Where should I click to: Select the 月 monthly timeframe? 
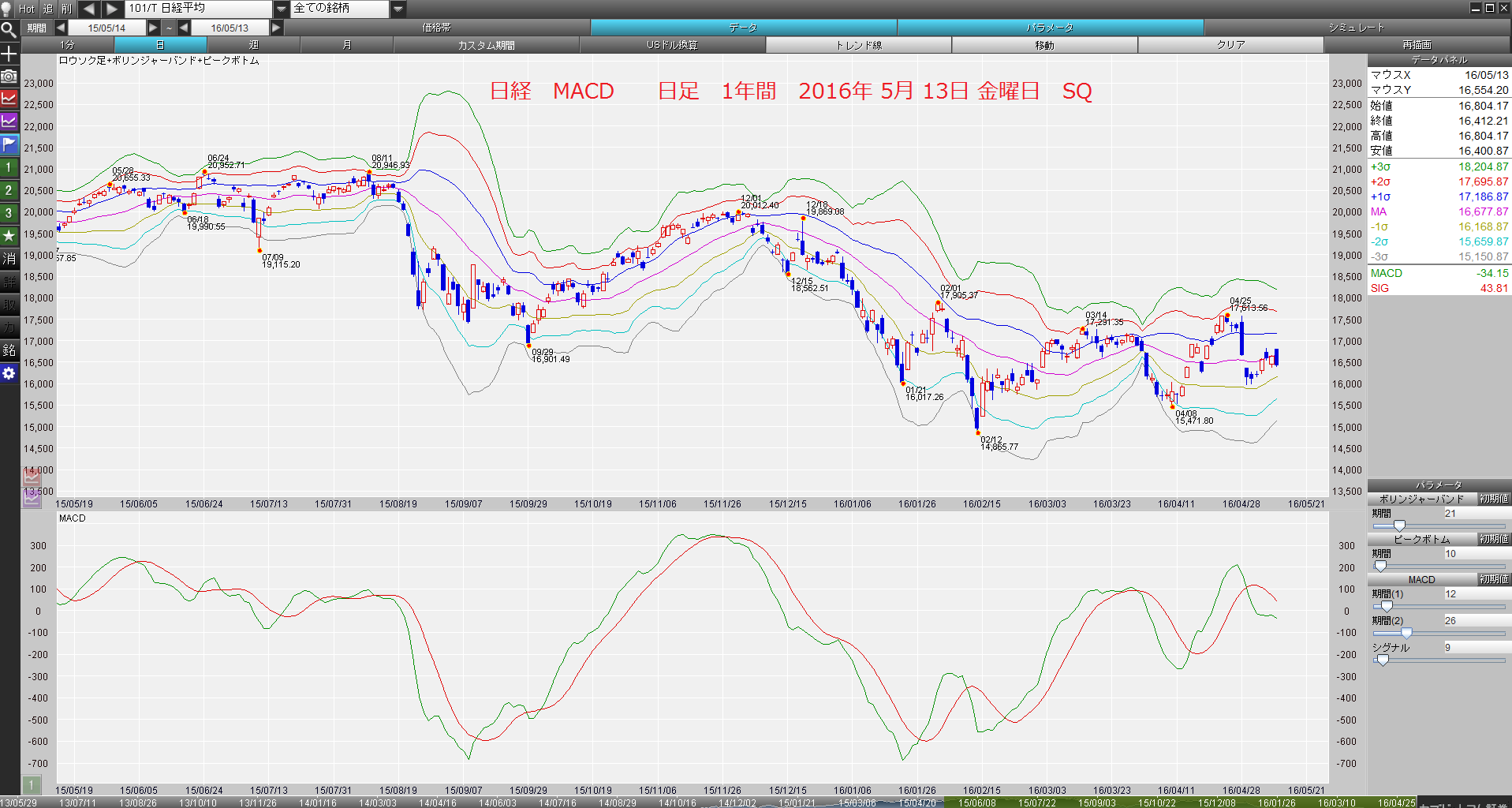click(346, 45)
